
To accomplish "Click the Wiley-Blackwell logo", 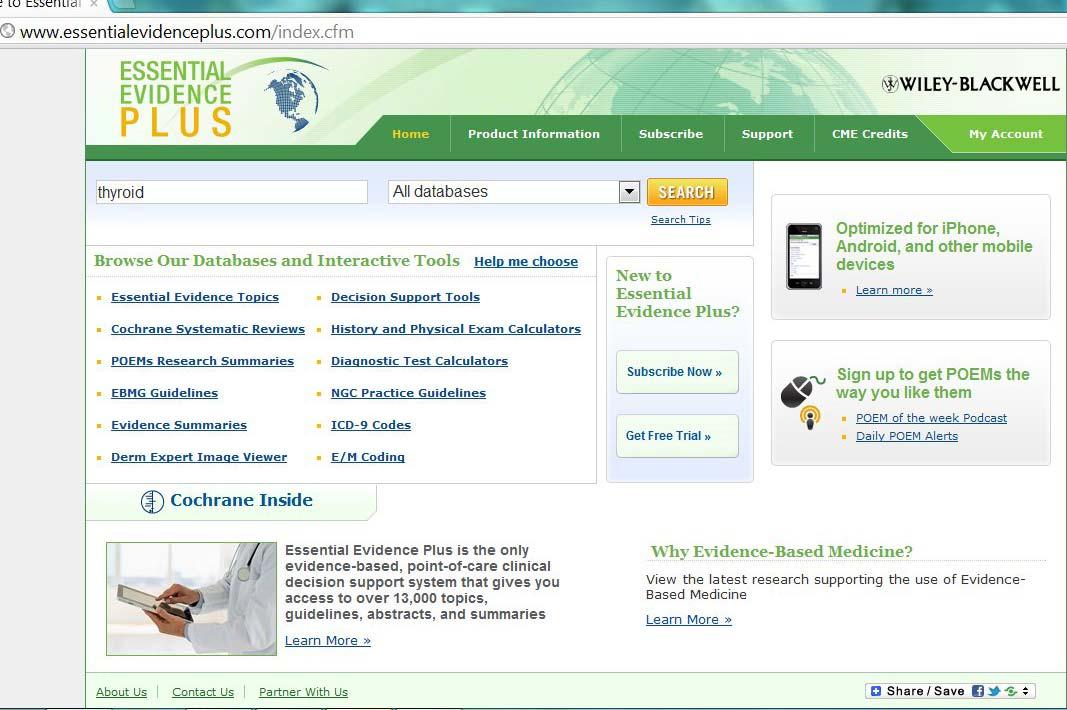I will click(x=970, y=84).
